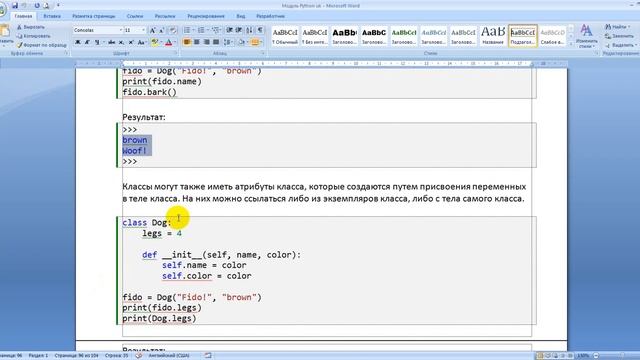Center the text alignment
Viewport: 640px width, 360px height.
pos(197,42)
